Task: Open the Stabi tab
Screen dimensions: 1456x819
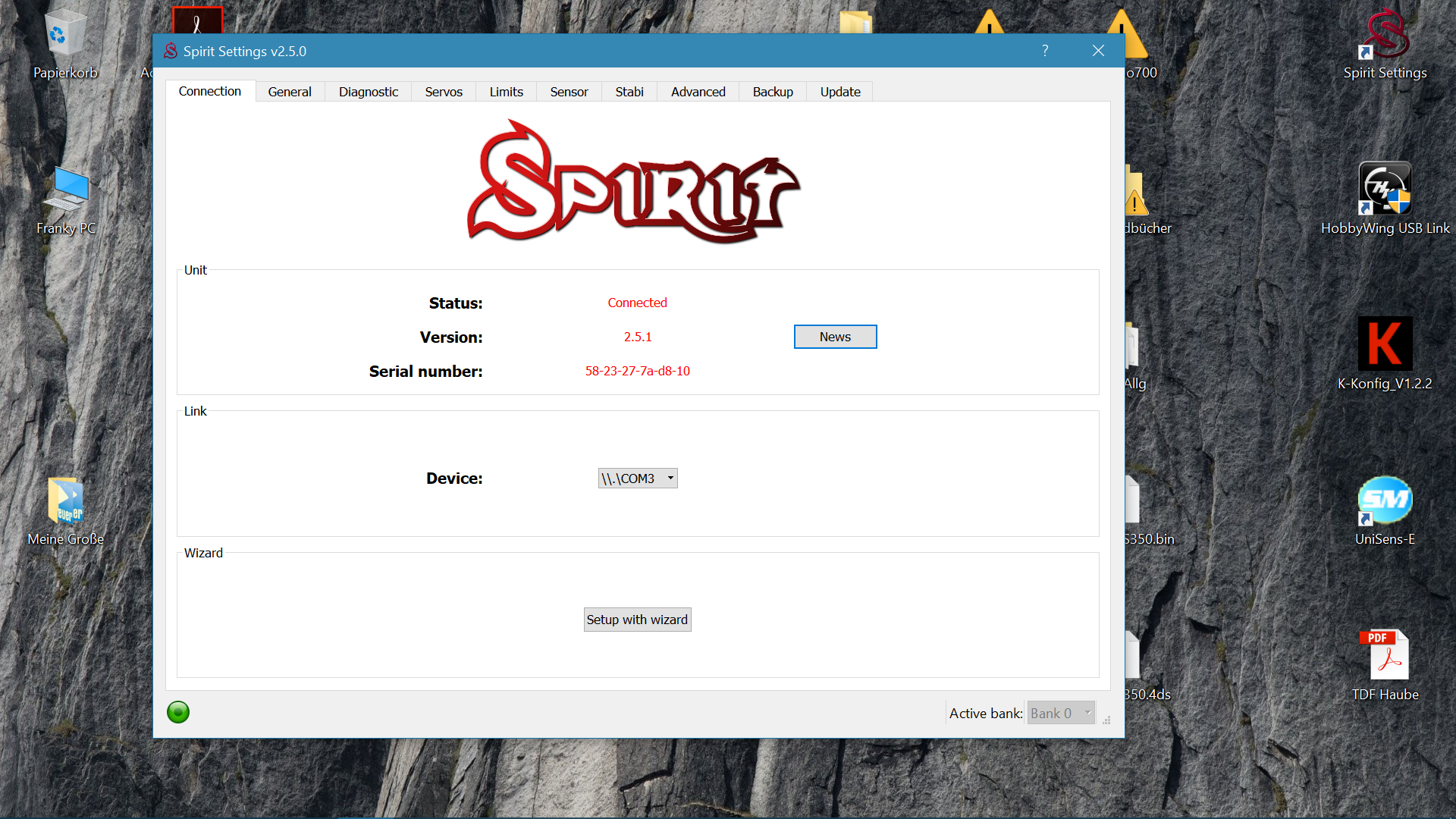Action: (x=629, y=92)
